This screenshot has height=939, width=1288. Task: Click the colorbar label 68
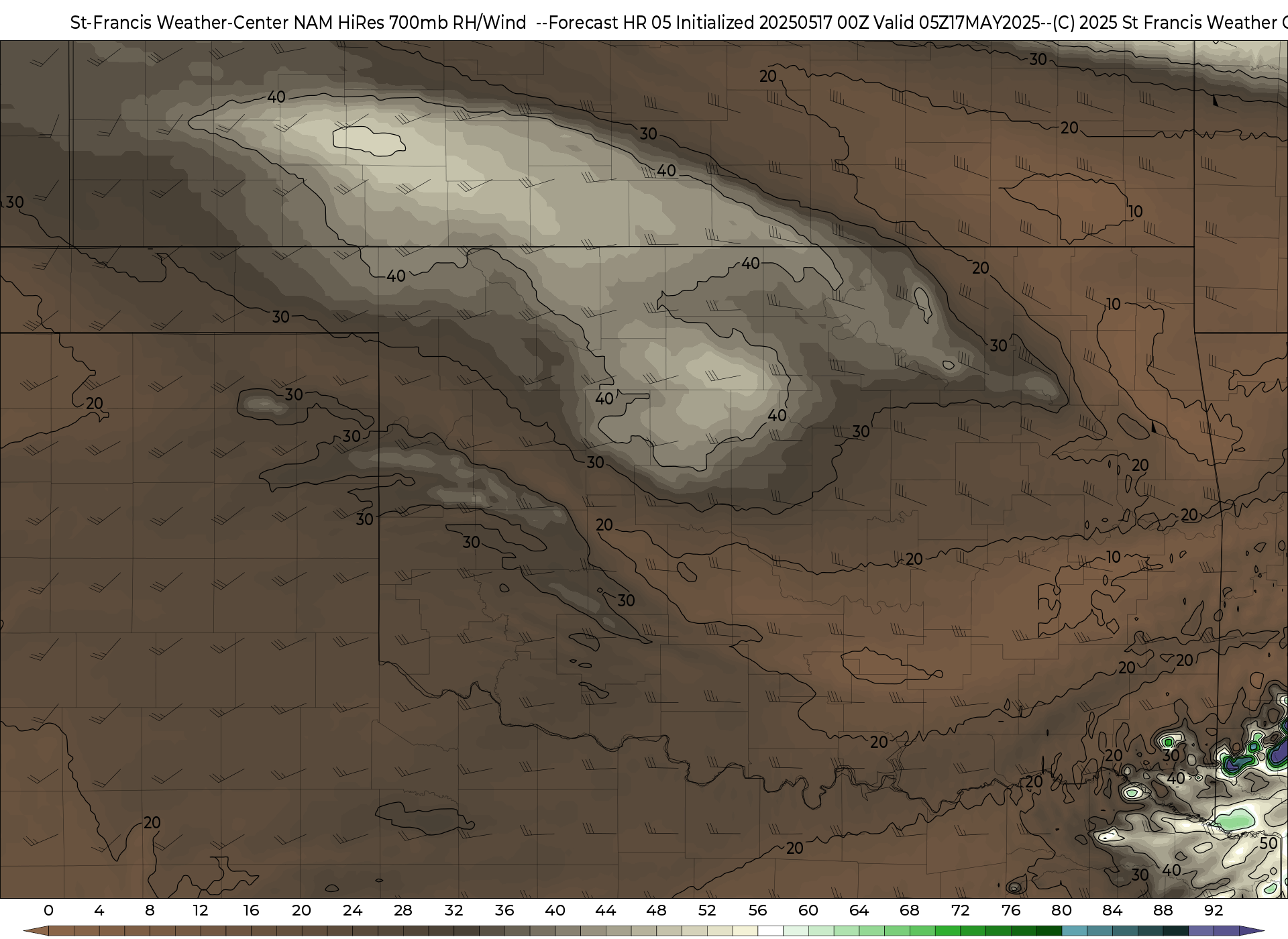(x=910, y=910)
